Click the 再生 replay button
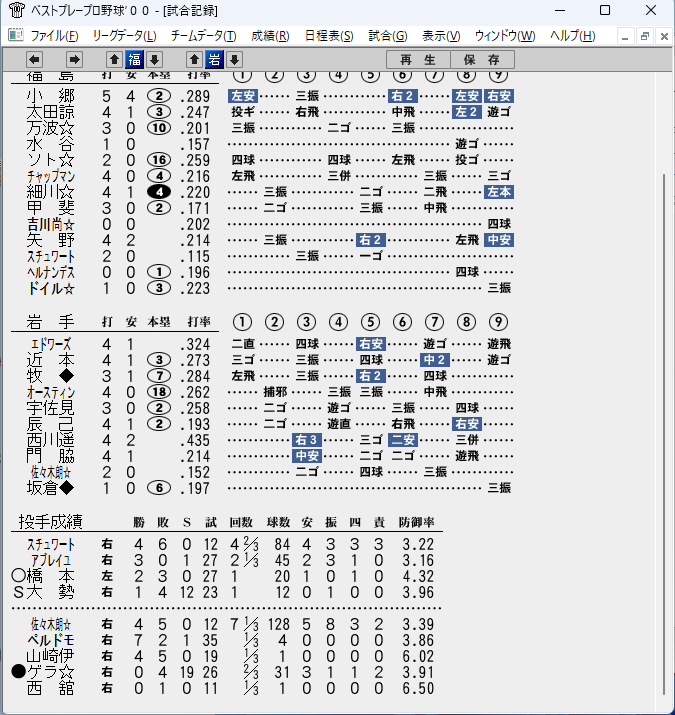This screenshot has width=675, height=715. point(418,60)
